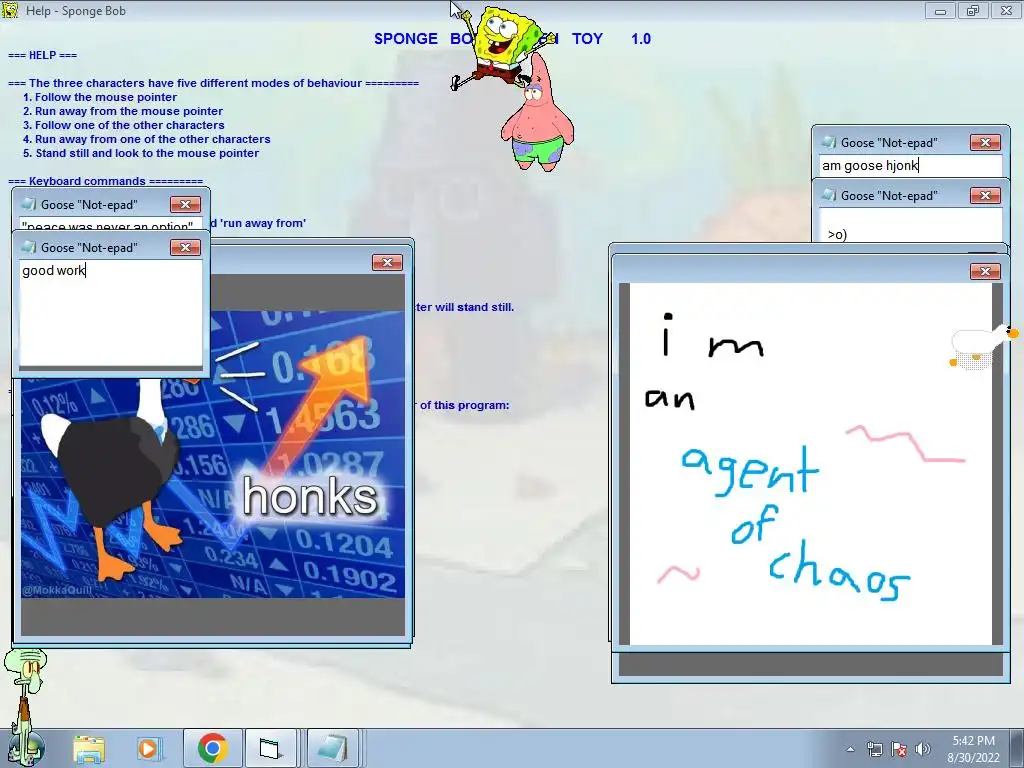The width and height of the screenshot is (1024, 768).
Task: Click the text area containing '>o)'
Action: (910, 225)
